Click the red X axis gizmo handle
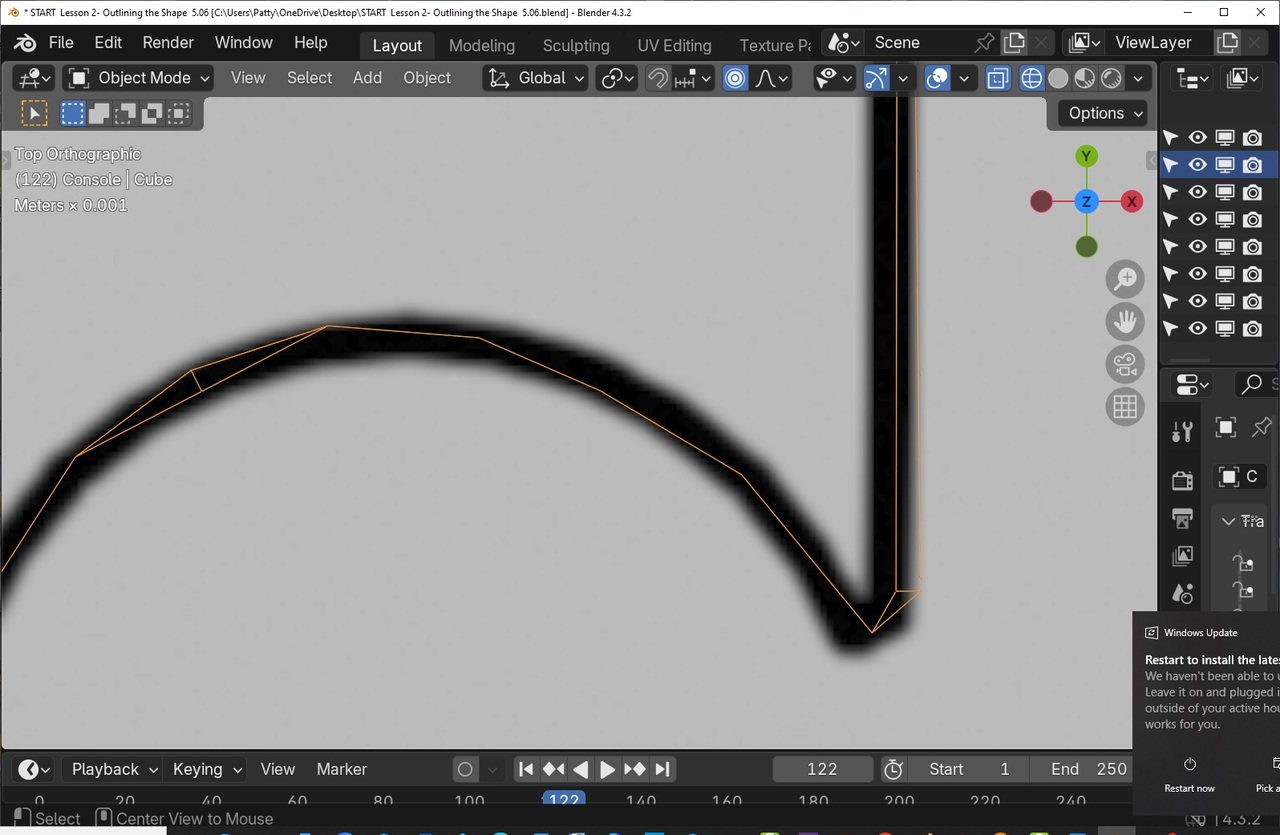1280x835 pixels. tap(1131, 202)
